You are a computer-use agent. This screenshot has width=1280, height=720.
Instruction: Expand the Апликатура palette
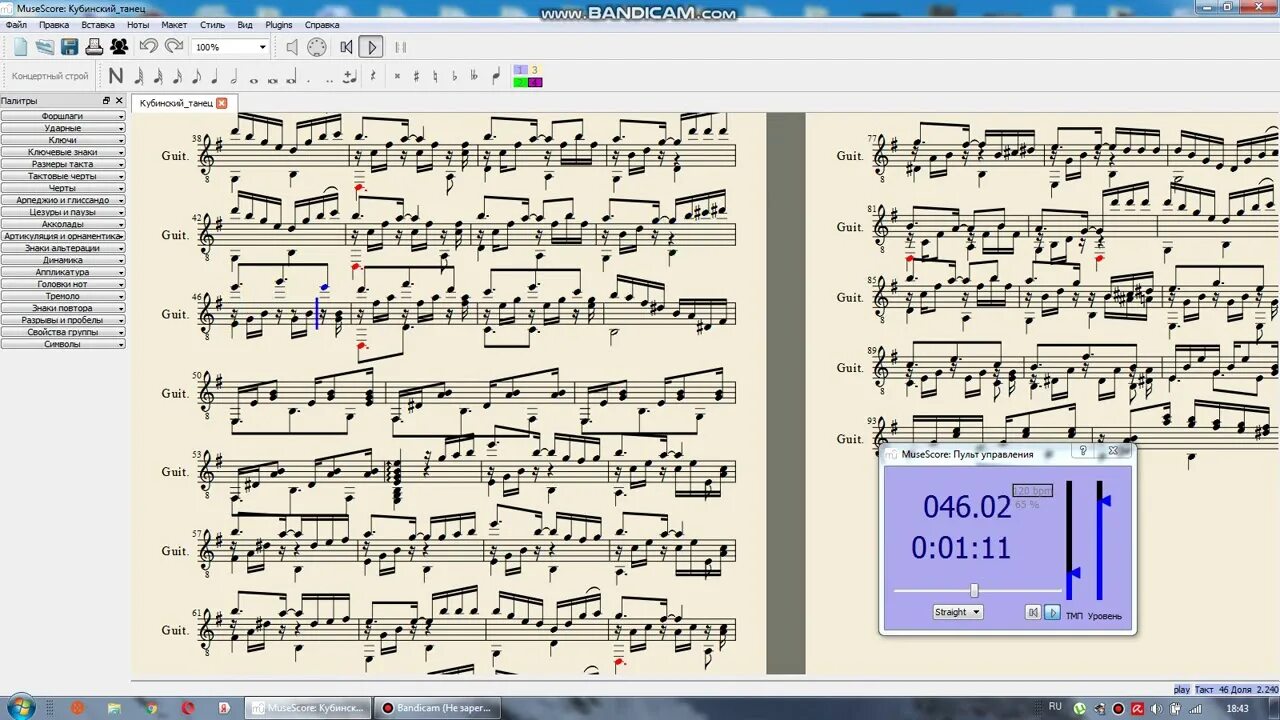(63, 272)
